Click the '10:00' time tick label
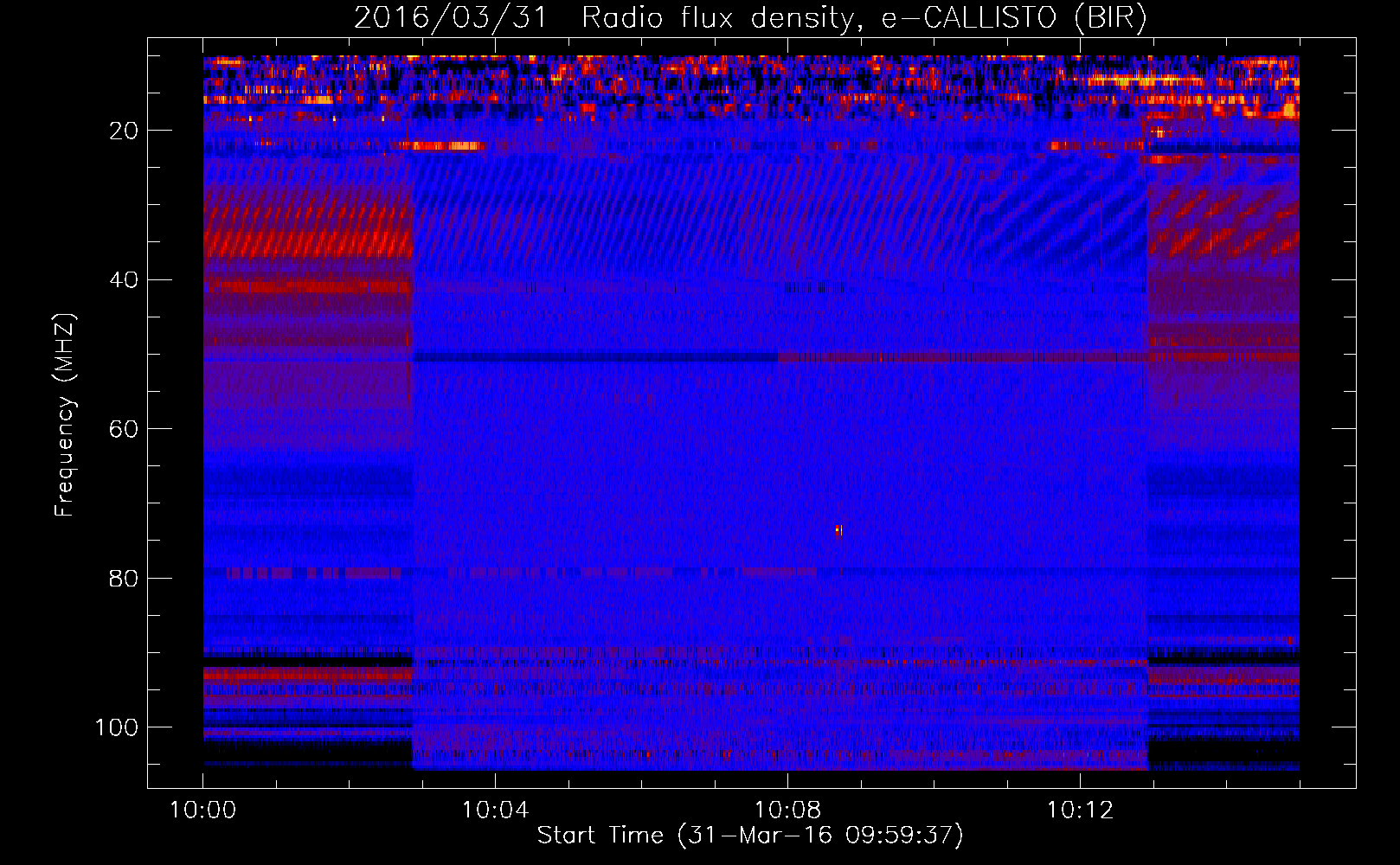Screen dimensions: 1400x865 (x=202, y=811)
